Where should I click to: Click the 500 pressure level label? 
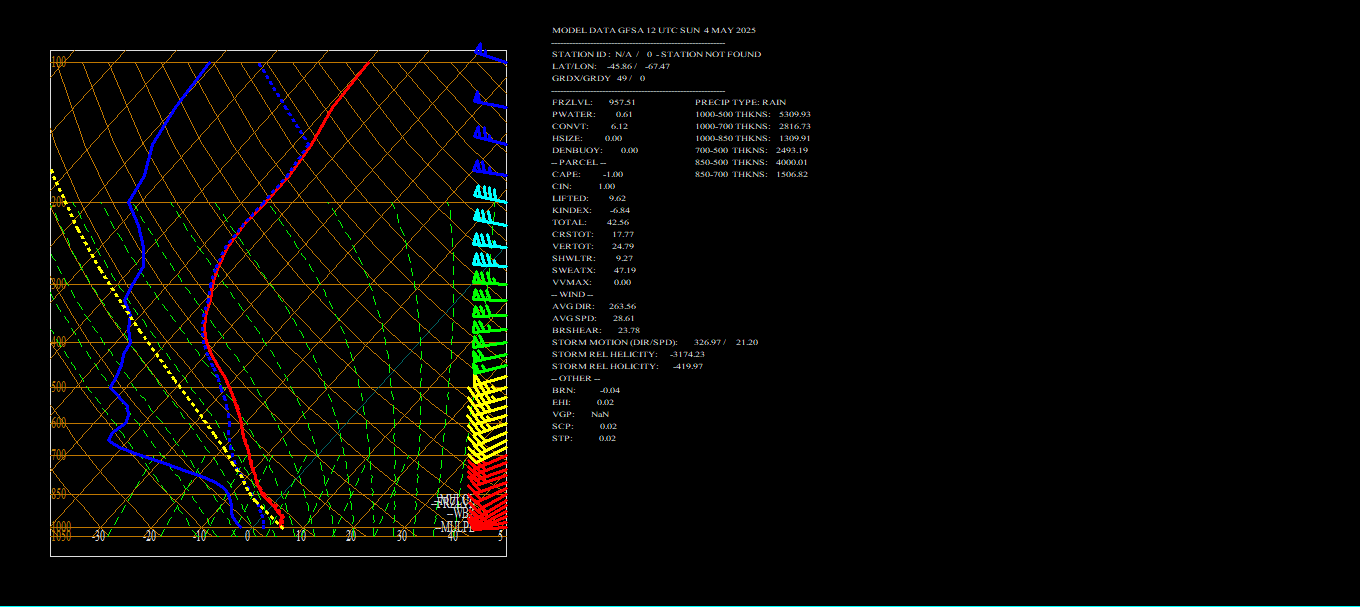click(59, 387)
